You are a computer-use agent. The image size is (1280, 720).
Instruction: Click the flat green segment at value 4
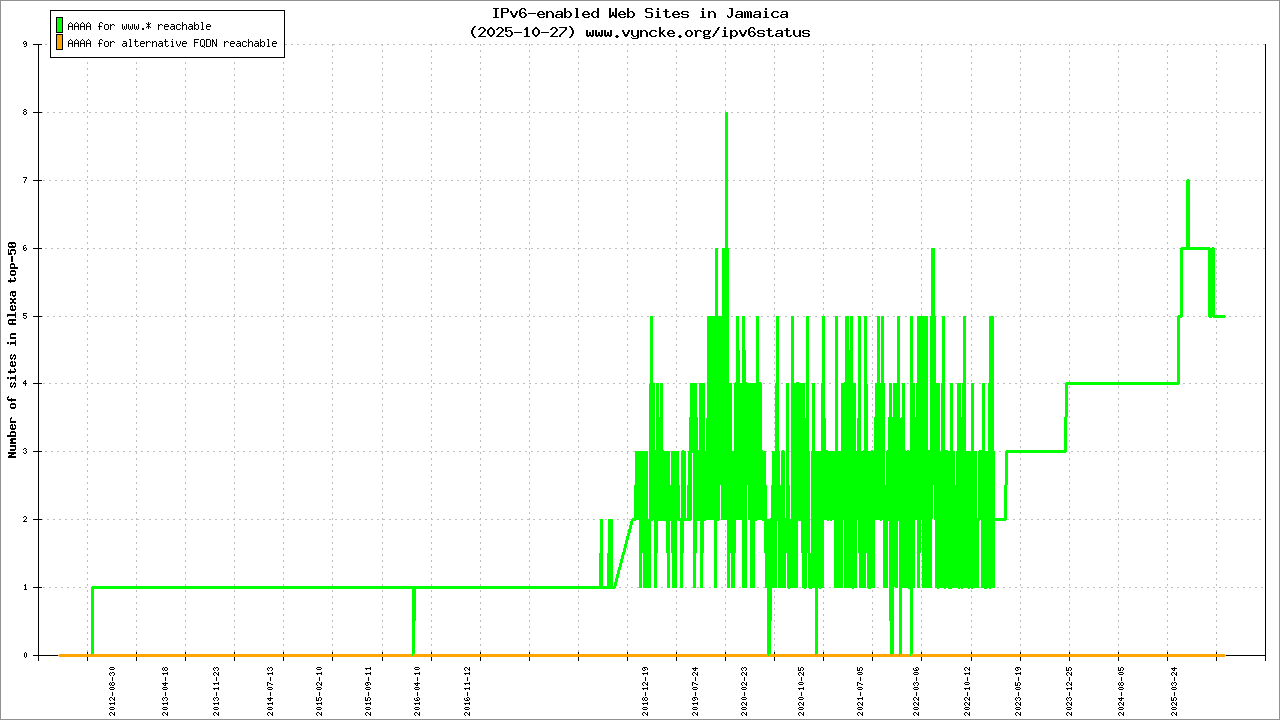point(1120,383)
